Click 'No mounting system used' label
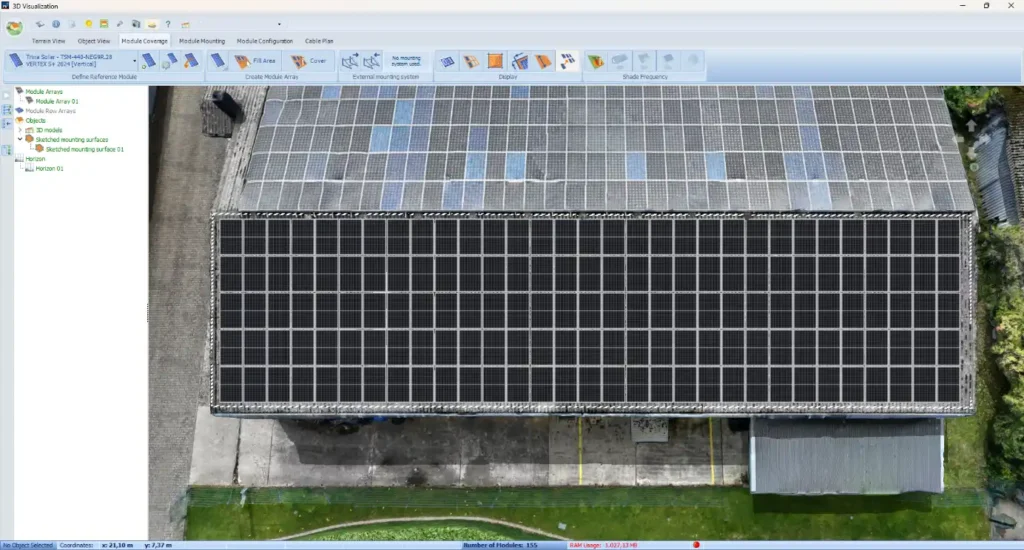This screenshot has width=1024, height=550. pyautogui.click(x=406, y=61)
